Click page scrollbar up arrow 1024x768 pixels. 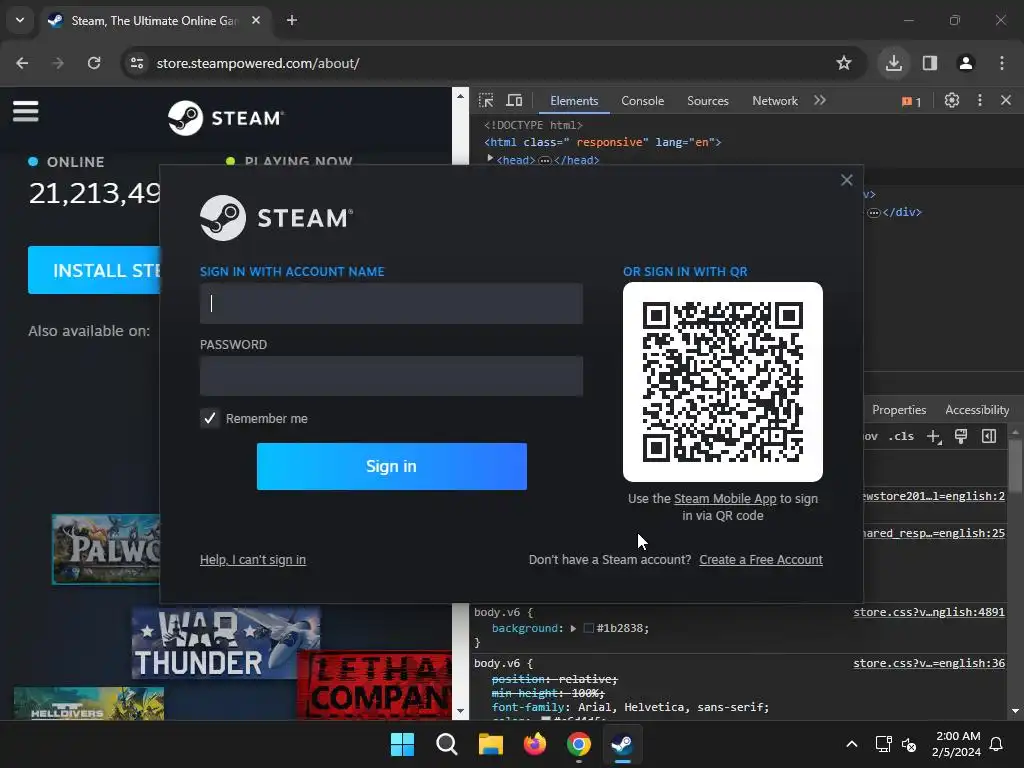(x=460, y=96)
